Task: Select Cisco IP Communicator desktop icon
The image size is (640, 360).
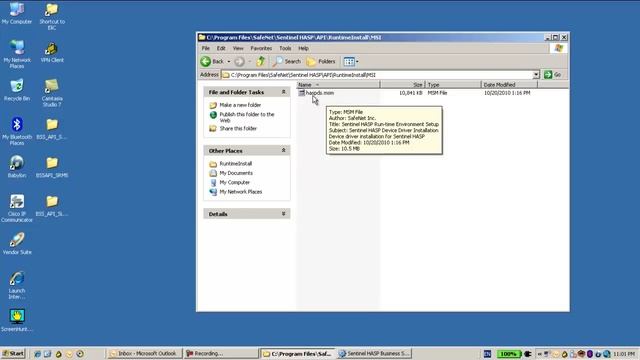Action: point(17,208)
